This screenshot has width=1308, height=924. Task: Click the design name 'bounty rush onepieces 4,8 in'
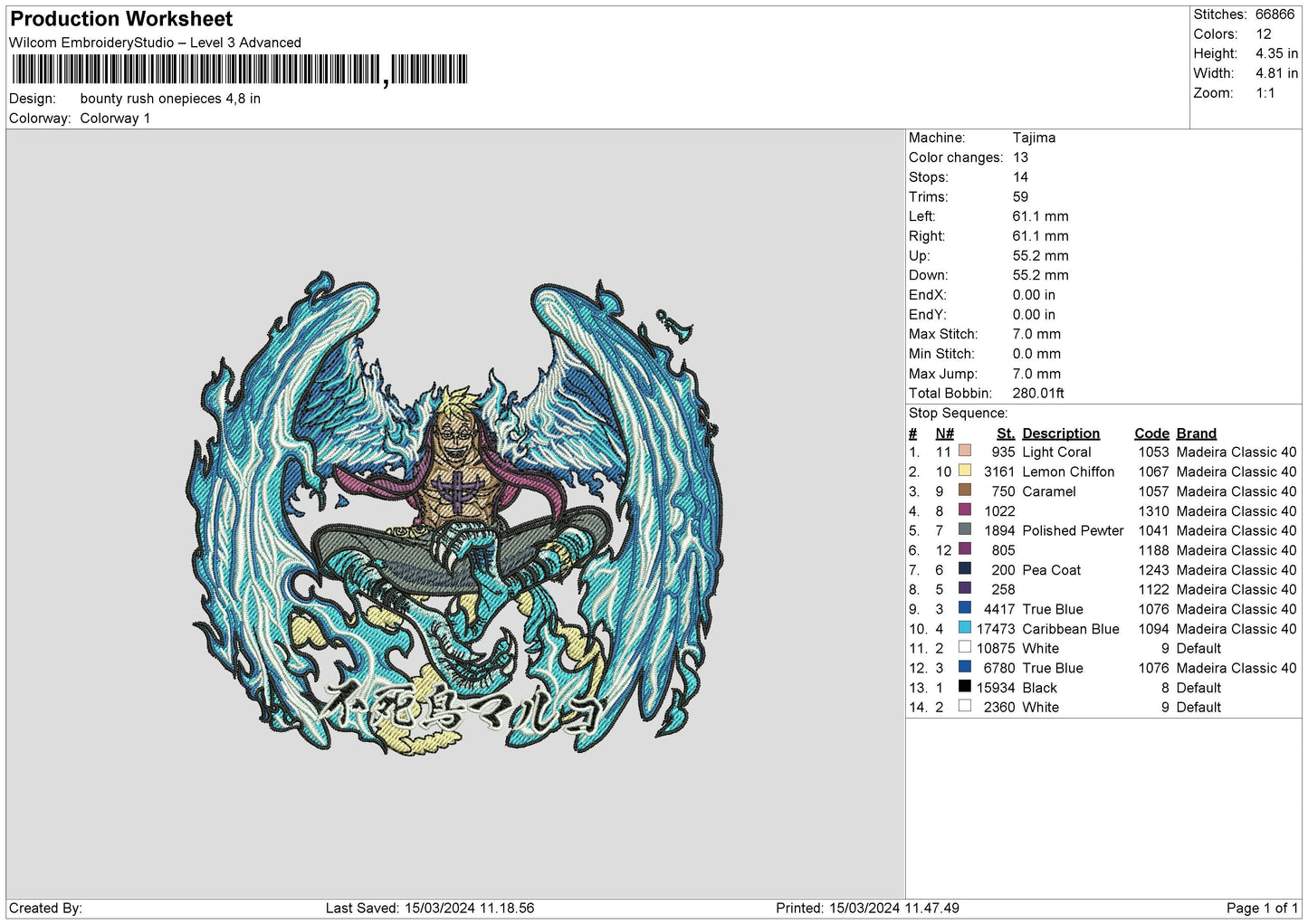coord(170,99)
